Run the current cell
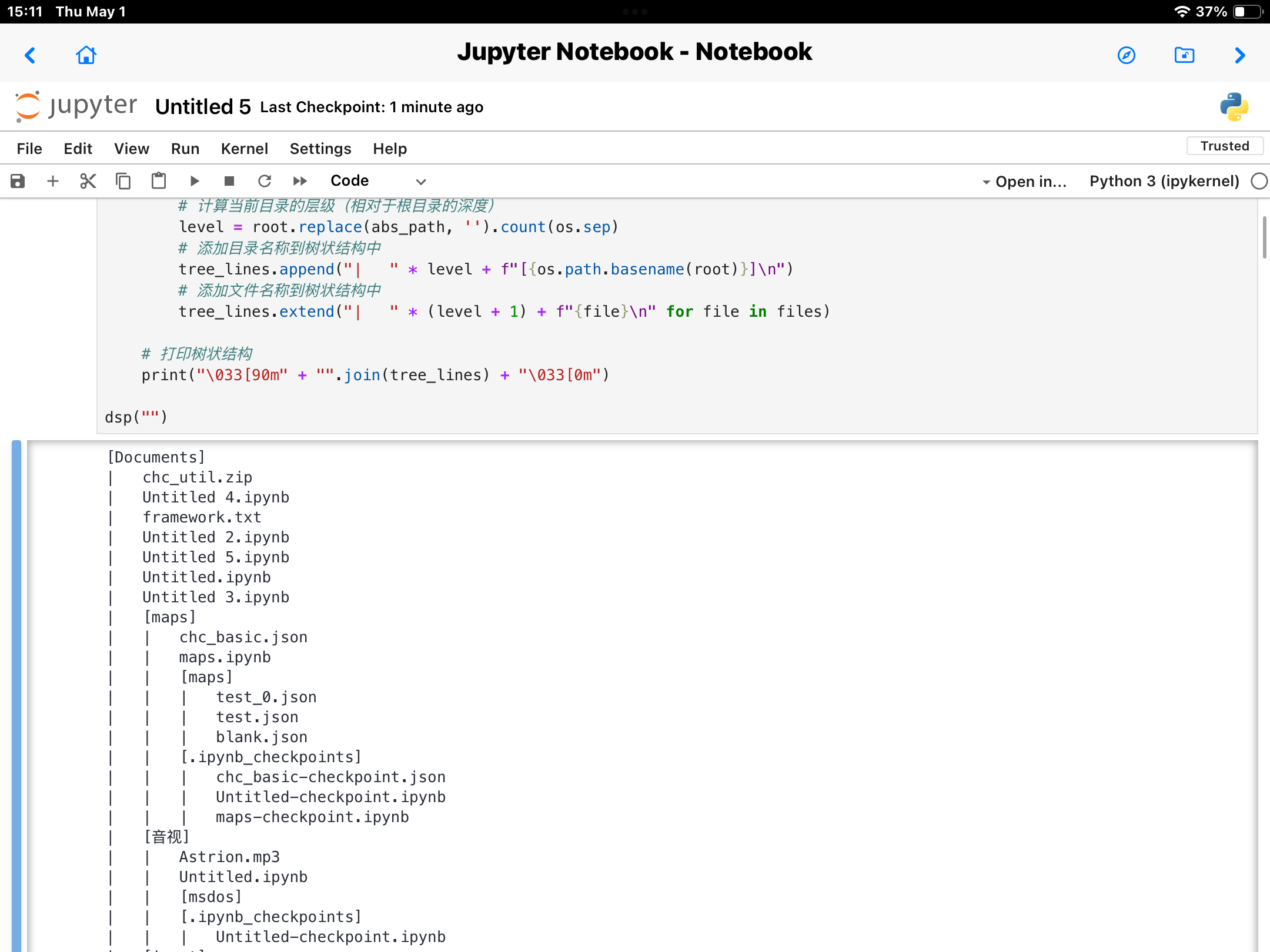 click(195, 181)
